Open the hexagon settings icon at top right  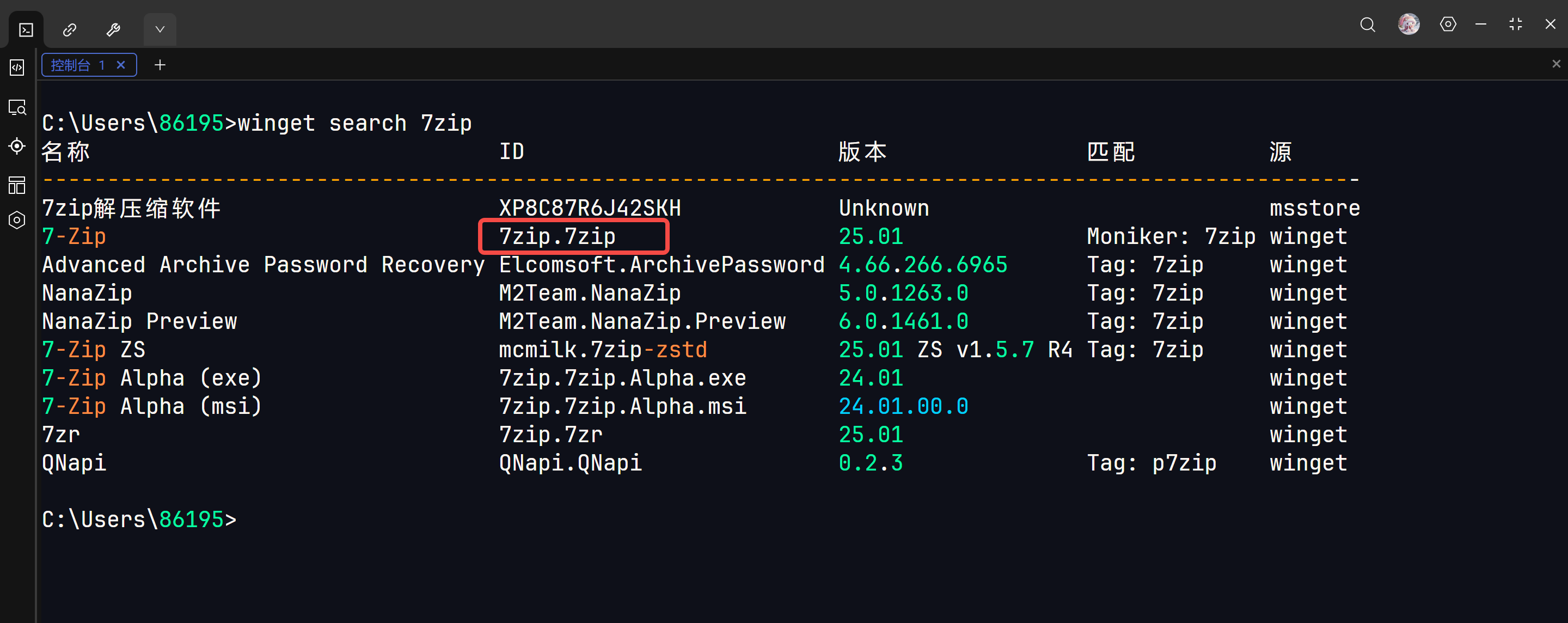pos(1448,25)
